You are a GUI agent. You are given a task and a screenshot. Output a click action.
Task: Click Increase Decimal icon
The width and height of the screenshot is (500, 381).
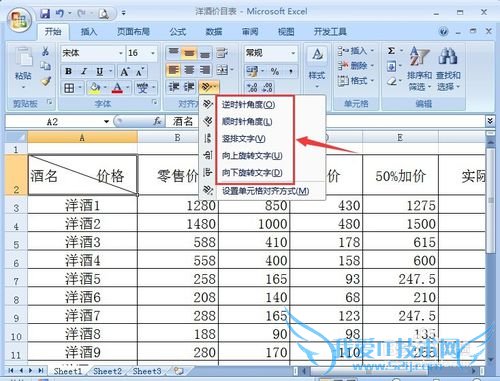click(252, 87)
